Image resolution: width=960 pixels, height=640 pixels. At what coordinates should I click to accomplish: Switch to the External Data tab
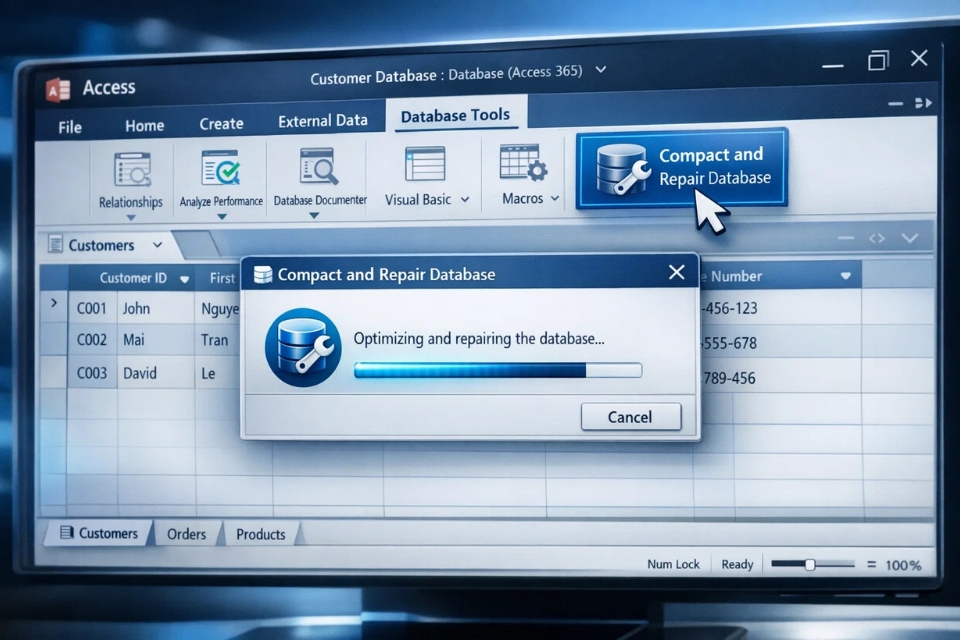pos(322,121)
